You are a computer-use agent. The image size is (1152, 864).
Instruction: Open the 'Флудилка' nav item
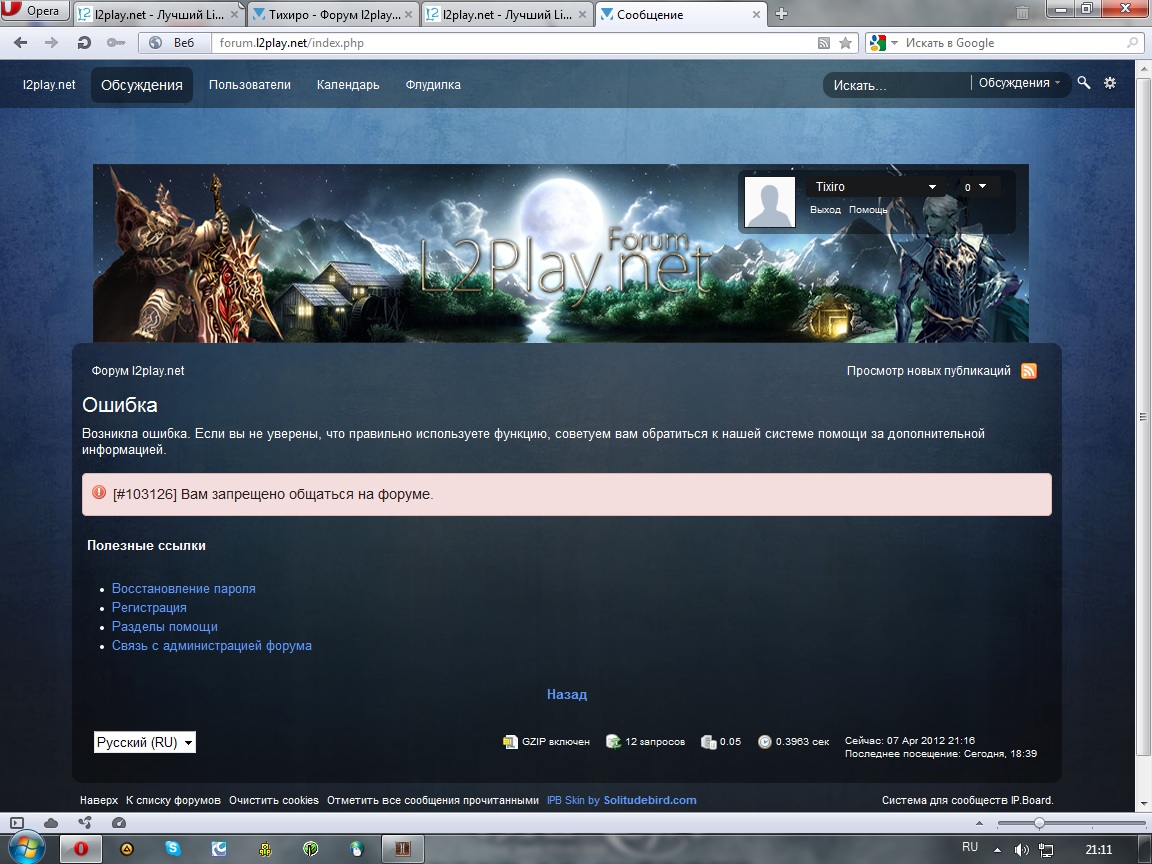point(433,84)
